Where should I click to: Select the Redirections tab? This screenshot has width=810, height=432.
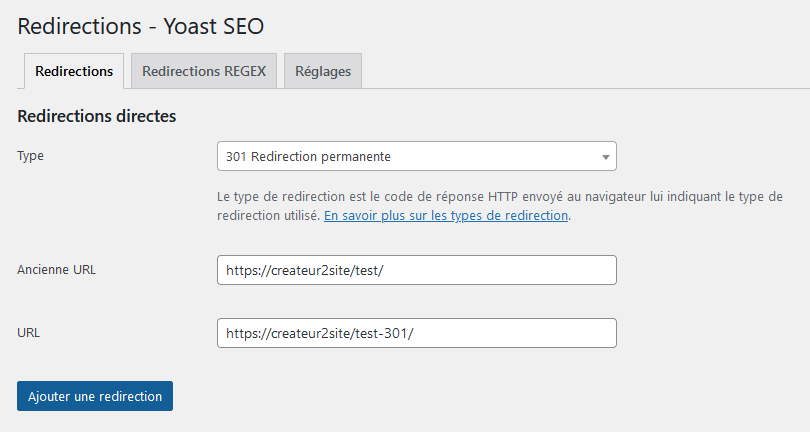pyautogui.click(x=74, y=72)
